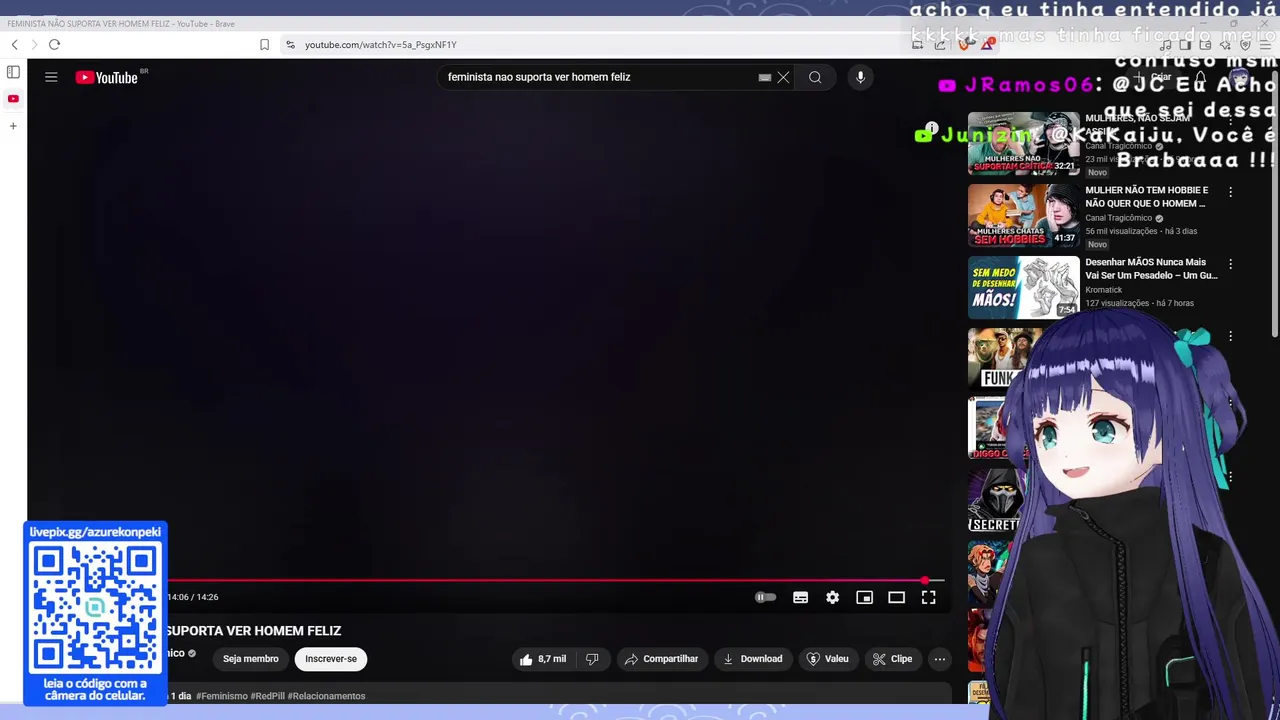The height and width of the screenshot is (720, 1280).
Task: Open #Feminismo hashtag link
Action: pyautogui.click(x=222, y=696)
